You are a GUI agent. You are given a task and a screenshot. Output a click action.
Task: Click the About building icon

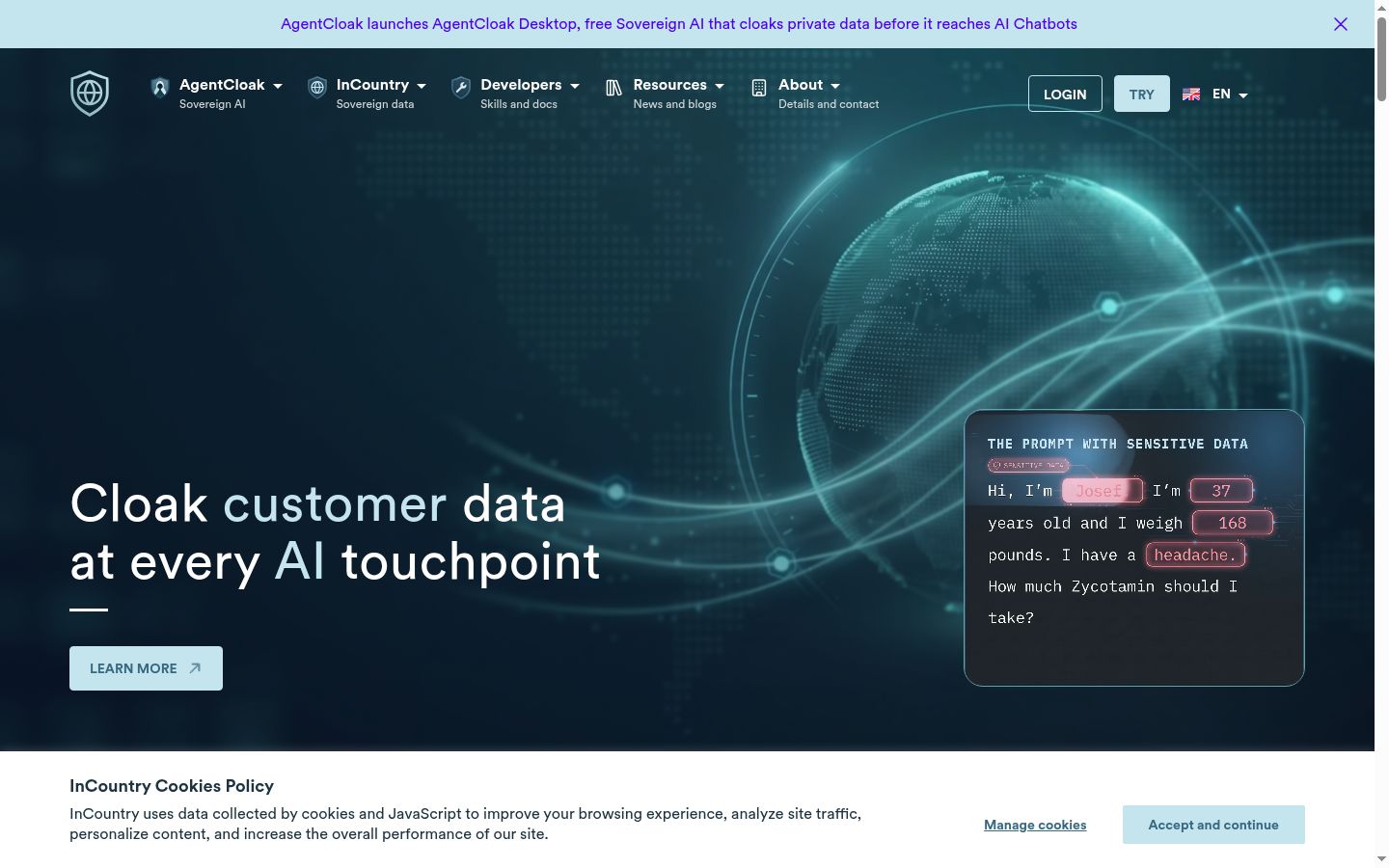759,88
